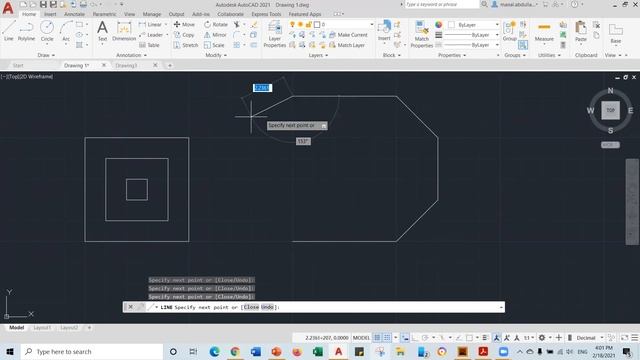Choose the Copy command
The width and height of the screenshot is (640, 360).
(184, 35)
